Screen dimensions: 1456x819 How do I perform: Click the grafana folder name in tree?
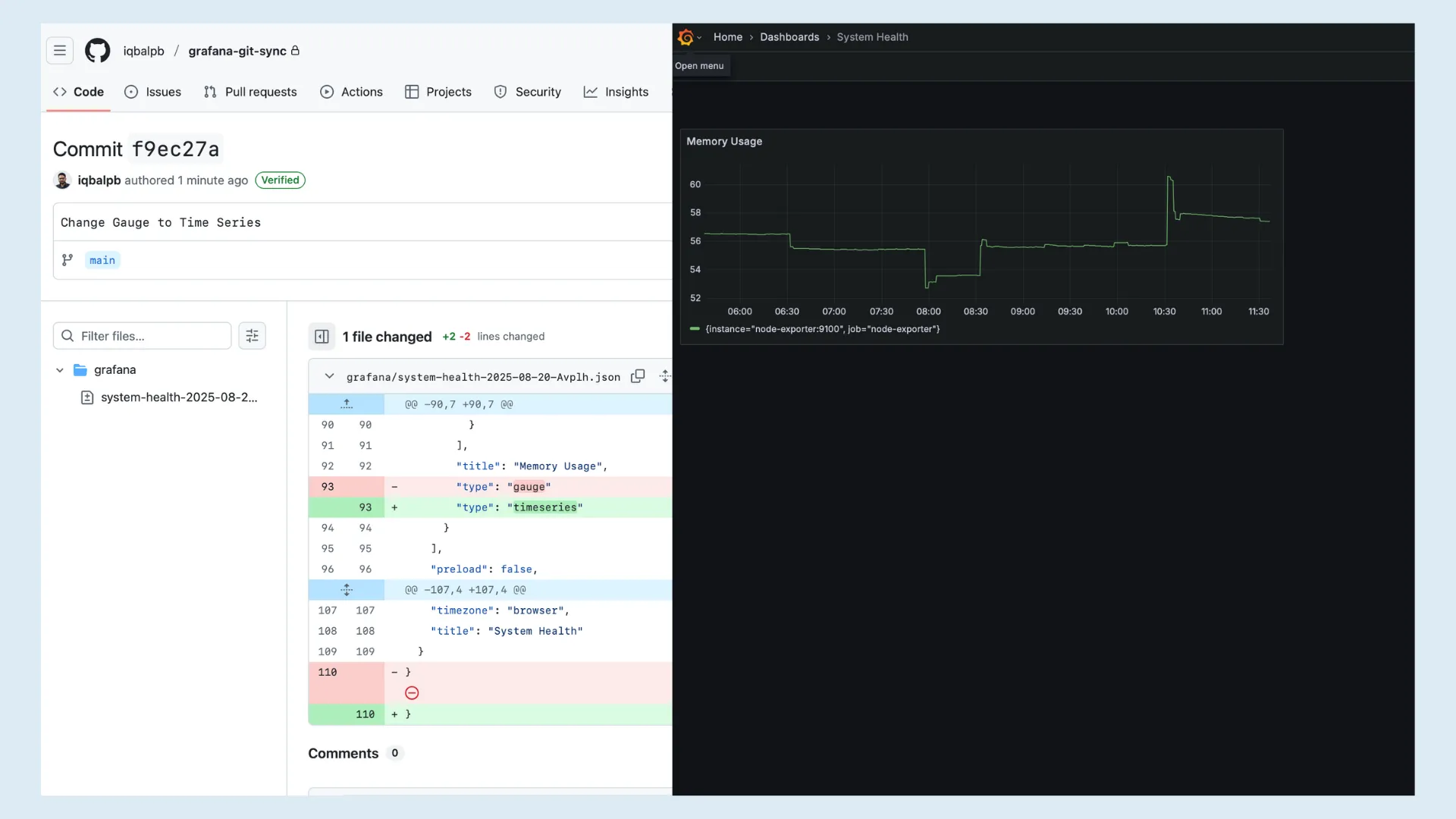coord(115,370)
